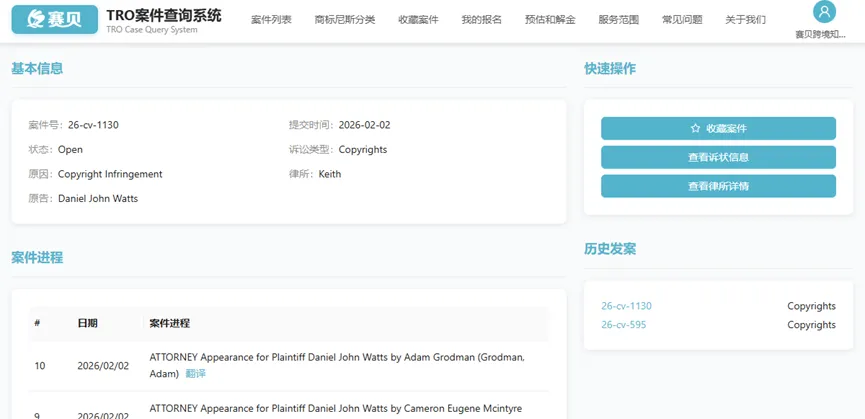The width and height of the screenshot is (865, 419).
Task: Click TRO案件查询系统 title text
Action: pos(164,15)
